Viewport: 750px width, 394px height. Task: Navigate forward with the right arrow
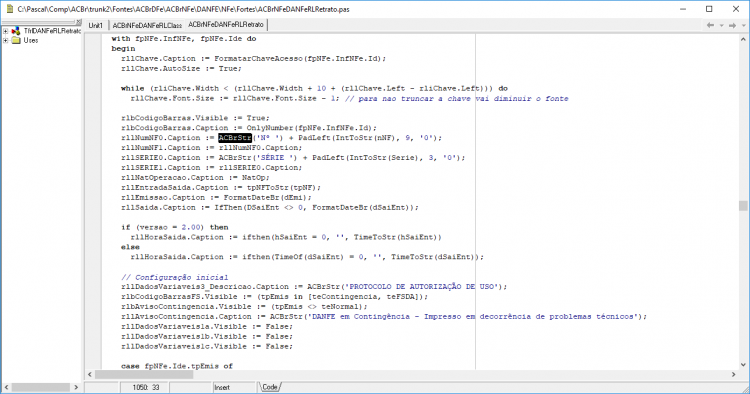pos(732,25)
